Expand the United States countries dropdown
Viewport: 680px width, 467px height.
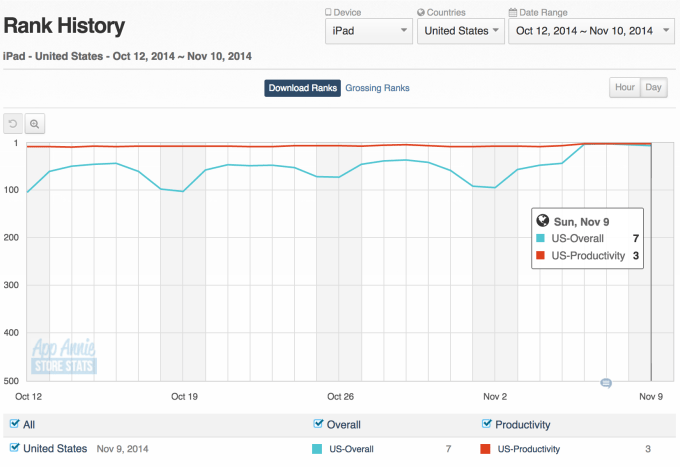click(x=459, y=31)
